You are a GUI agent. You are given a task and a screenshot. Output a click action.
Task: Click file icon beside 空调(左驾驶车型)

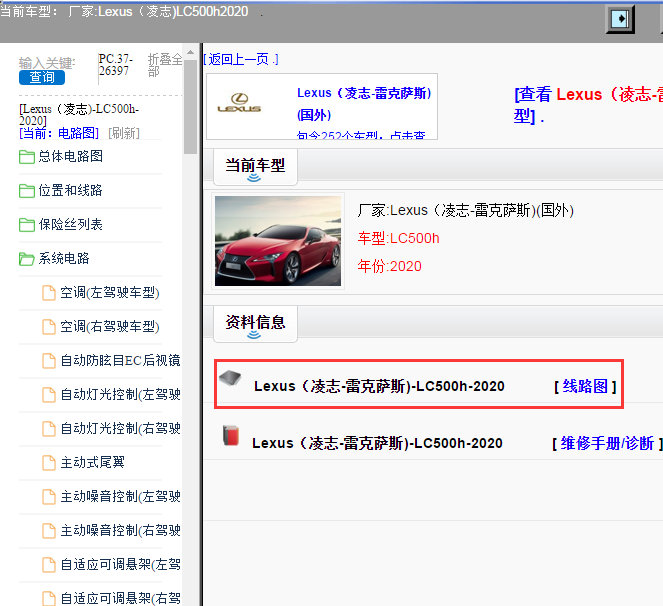(49, 293)
